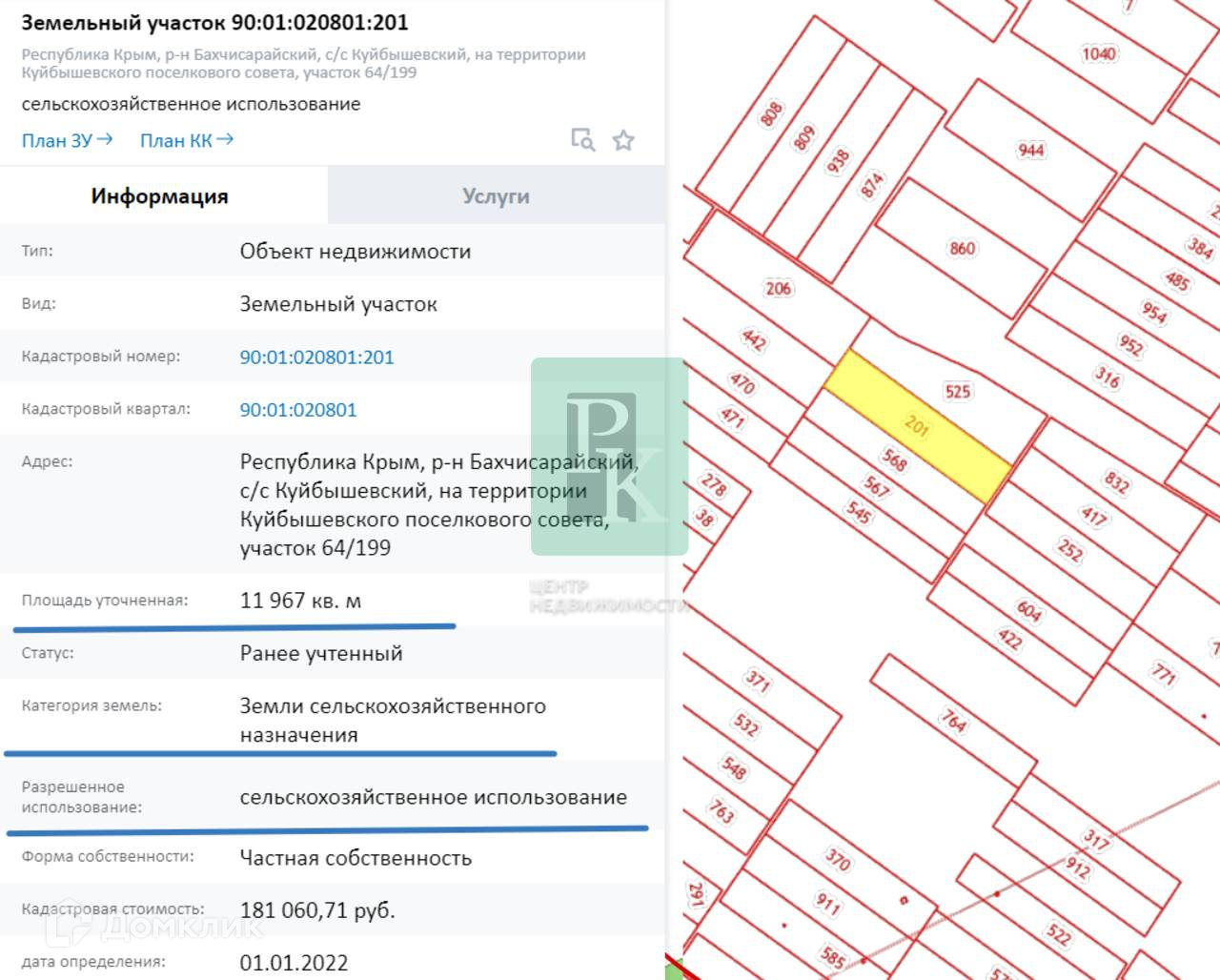This screenshot has width=1220, height=980.
Task: Click parcel 525 on the map
Action: pos(957,391)
